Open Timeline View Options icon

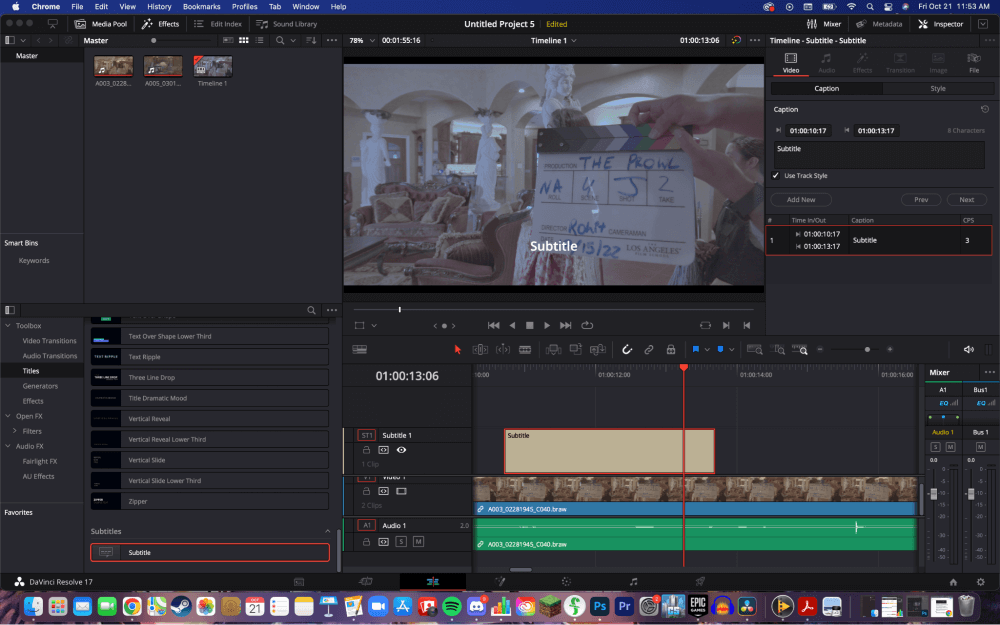[360, 349]
